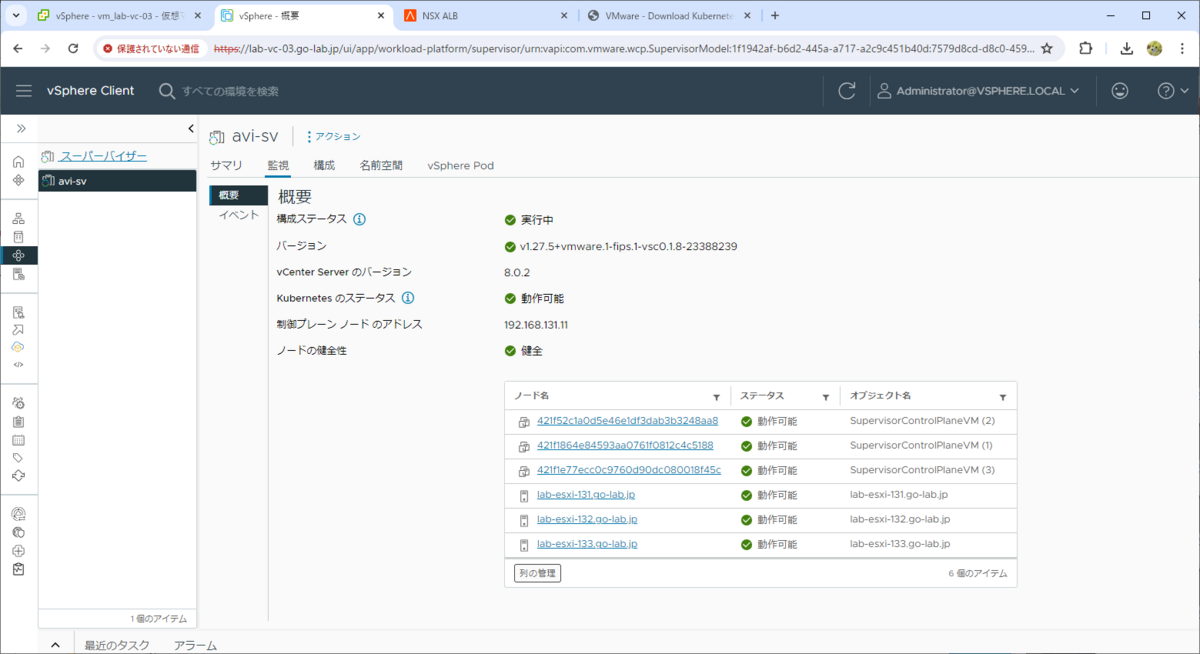Expand the left navigation rail with double chevron

20,129
